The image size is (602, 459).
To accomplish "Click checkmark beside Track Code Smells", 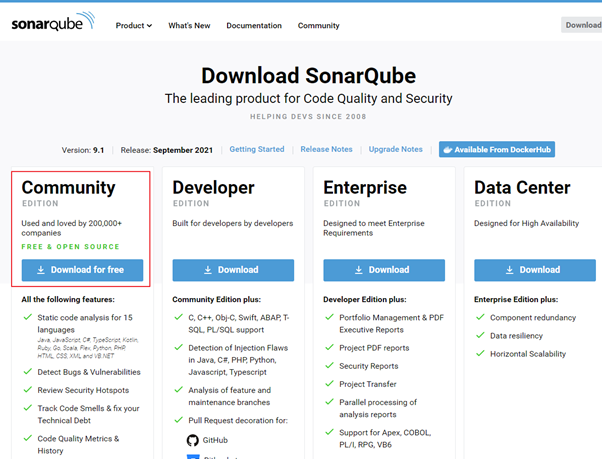I will click(x=28, y=408).
